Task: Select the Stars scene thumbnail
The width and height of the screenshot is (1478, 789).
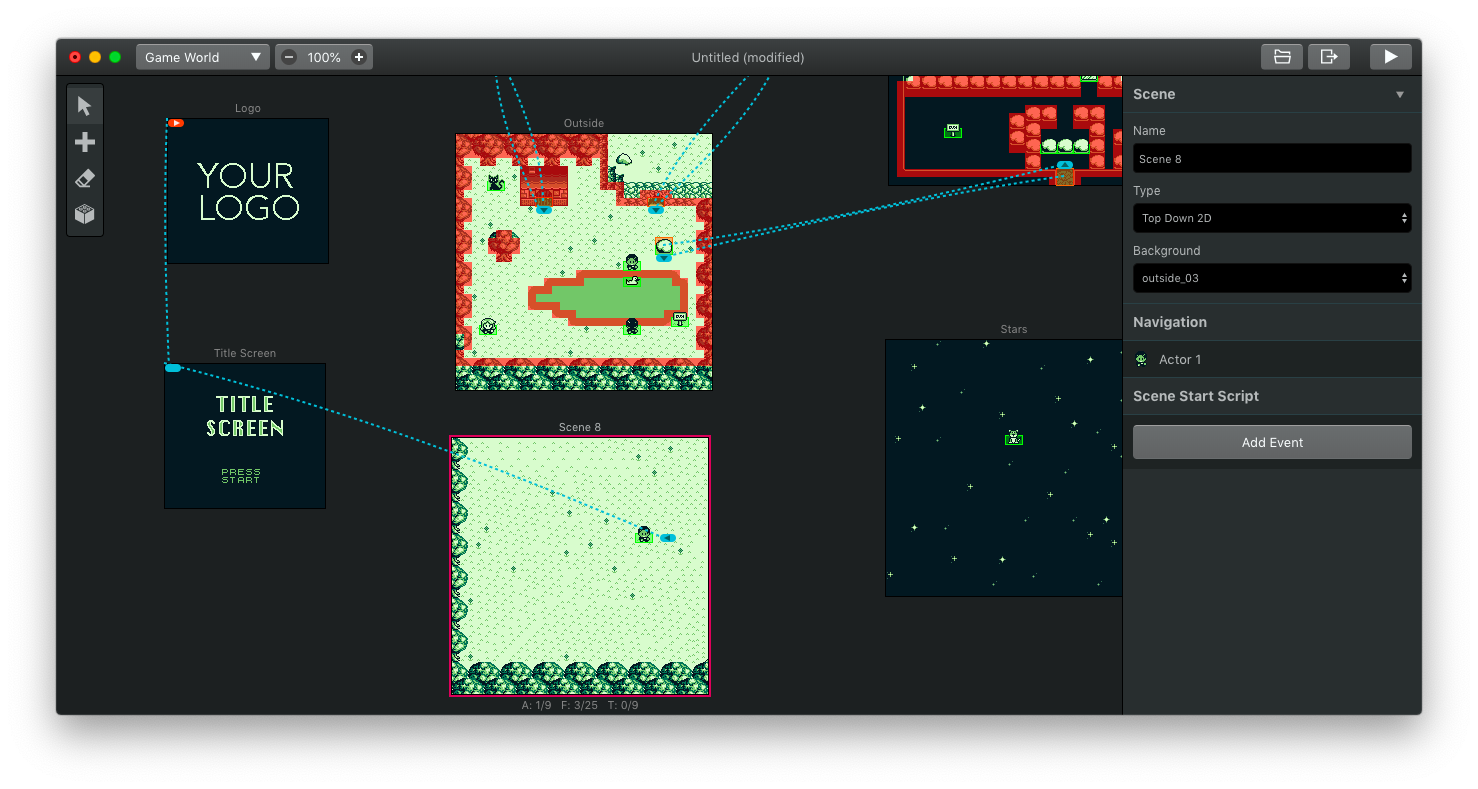Action: (x=1003, y=467)
